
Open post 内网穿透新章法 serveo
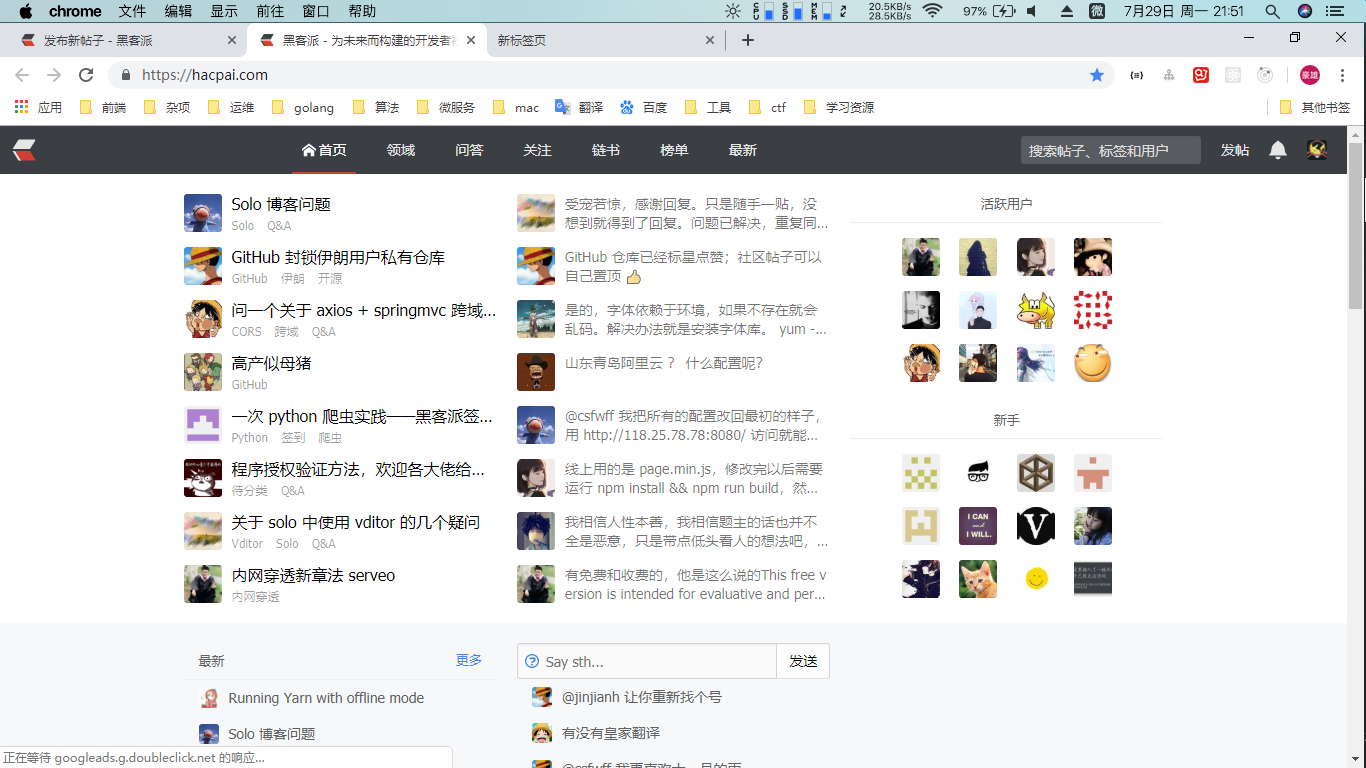313,575
